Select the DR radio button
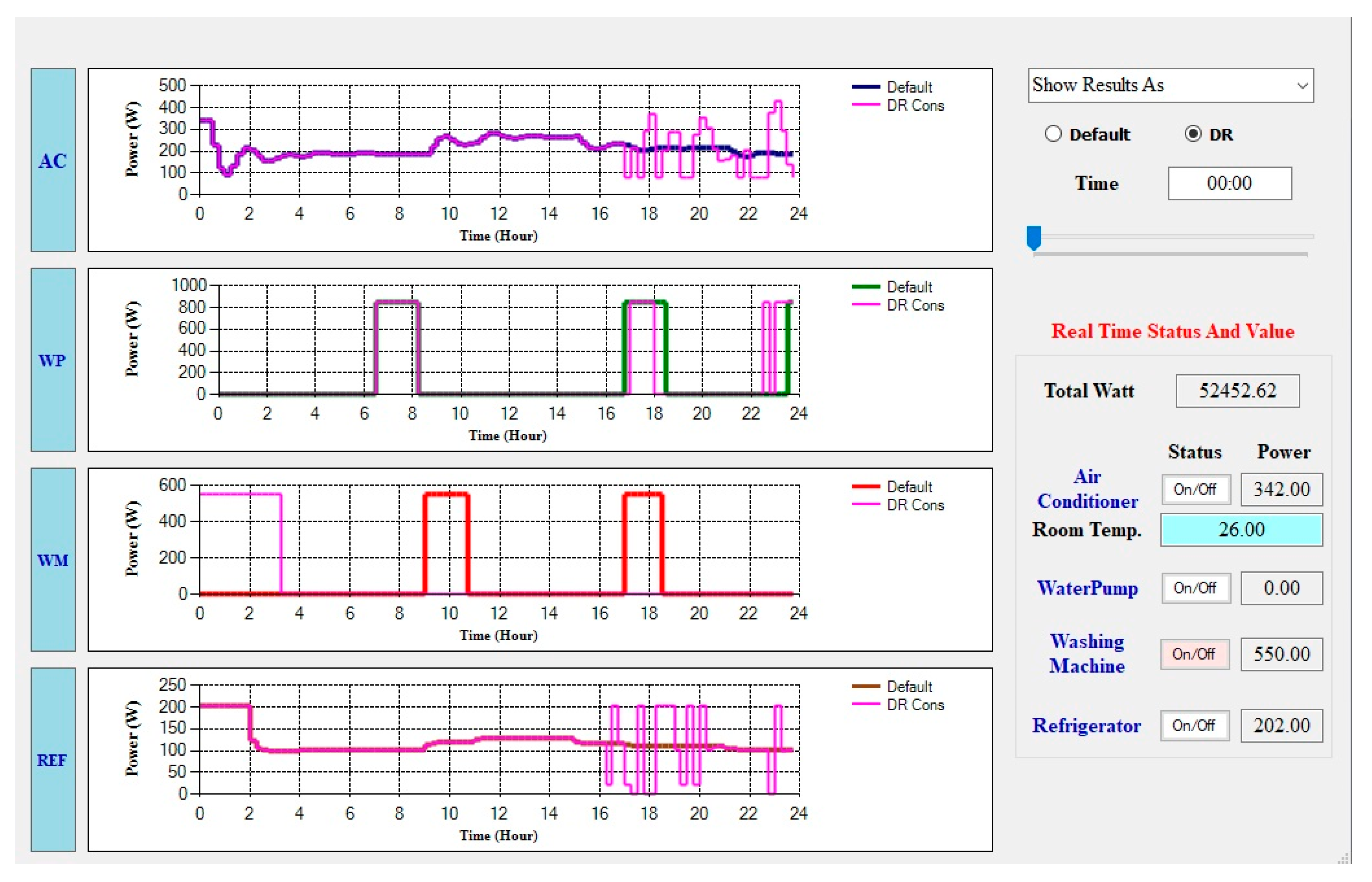 [x=1193, y=134]
